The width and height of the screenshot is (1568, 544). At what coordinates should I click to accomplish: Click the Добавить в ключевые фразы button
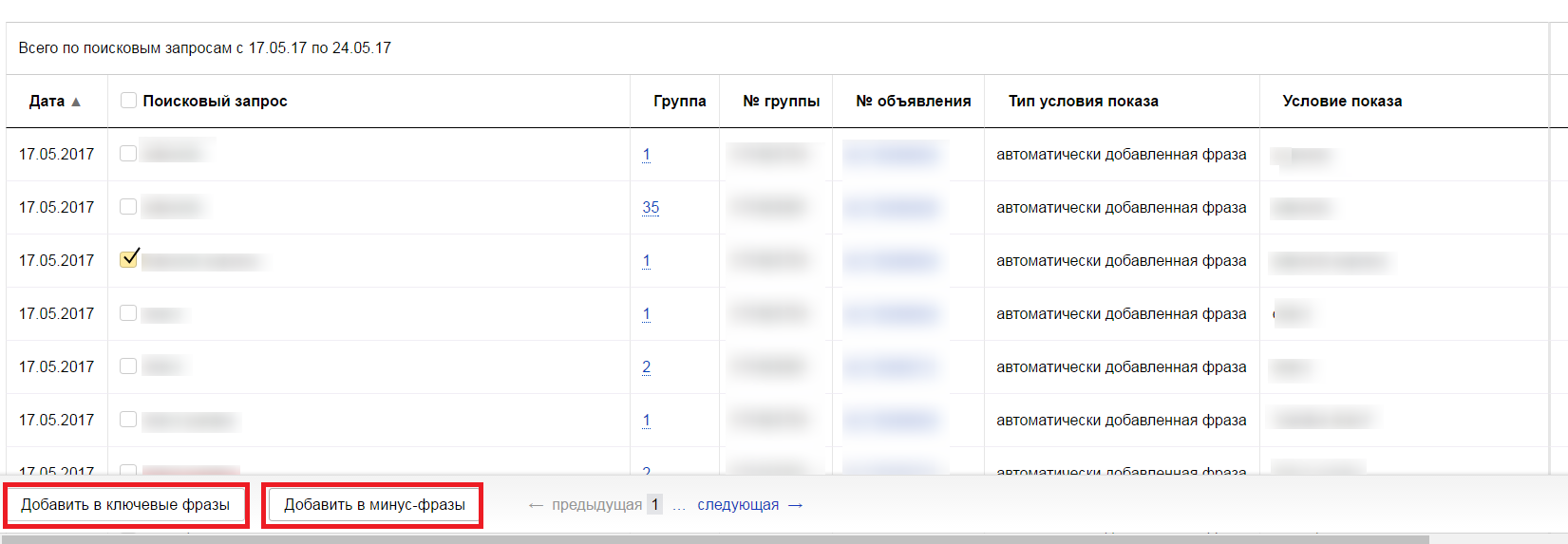point(125,505)
